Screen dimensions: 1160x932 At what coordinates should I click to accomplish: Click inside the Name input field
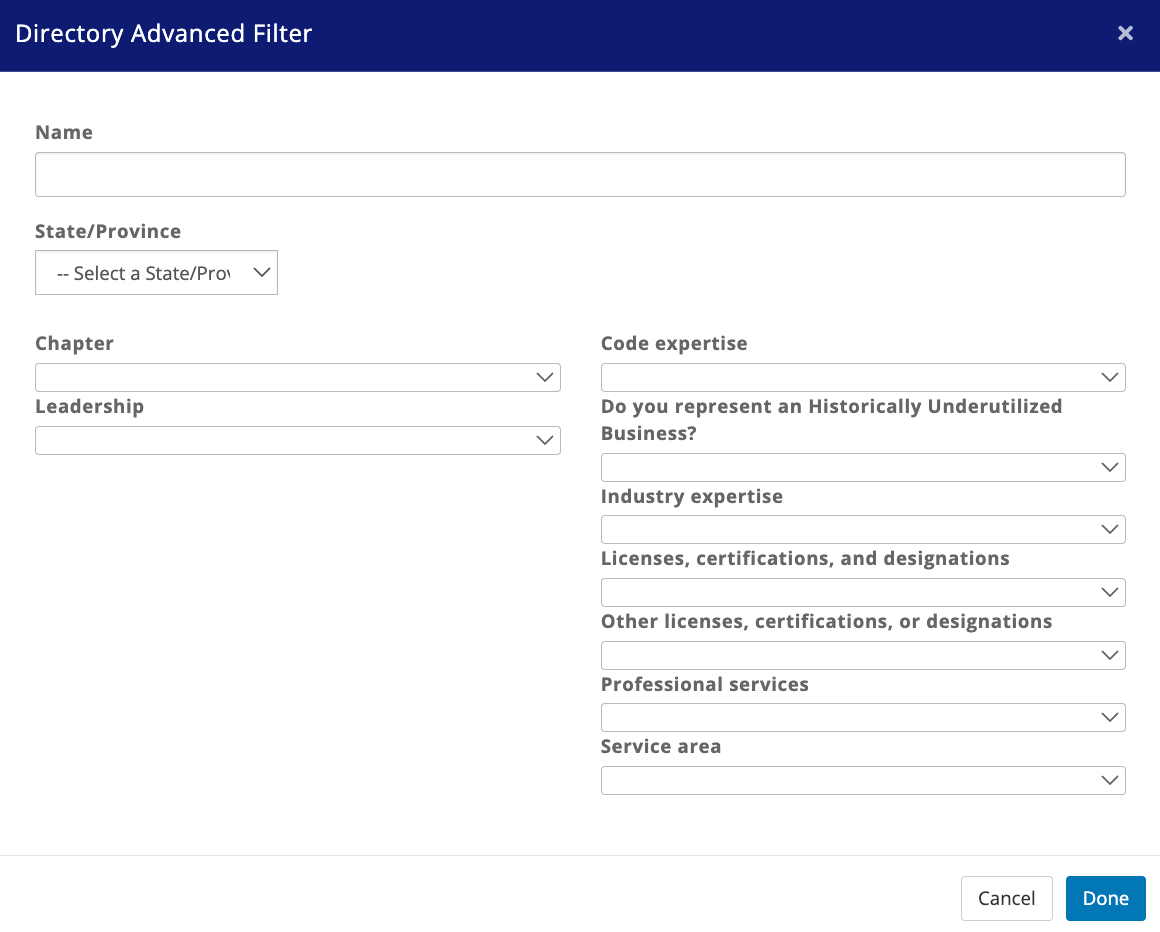click(x=580, y=174)
